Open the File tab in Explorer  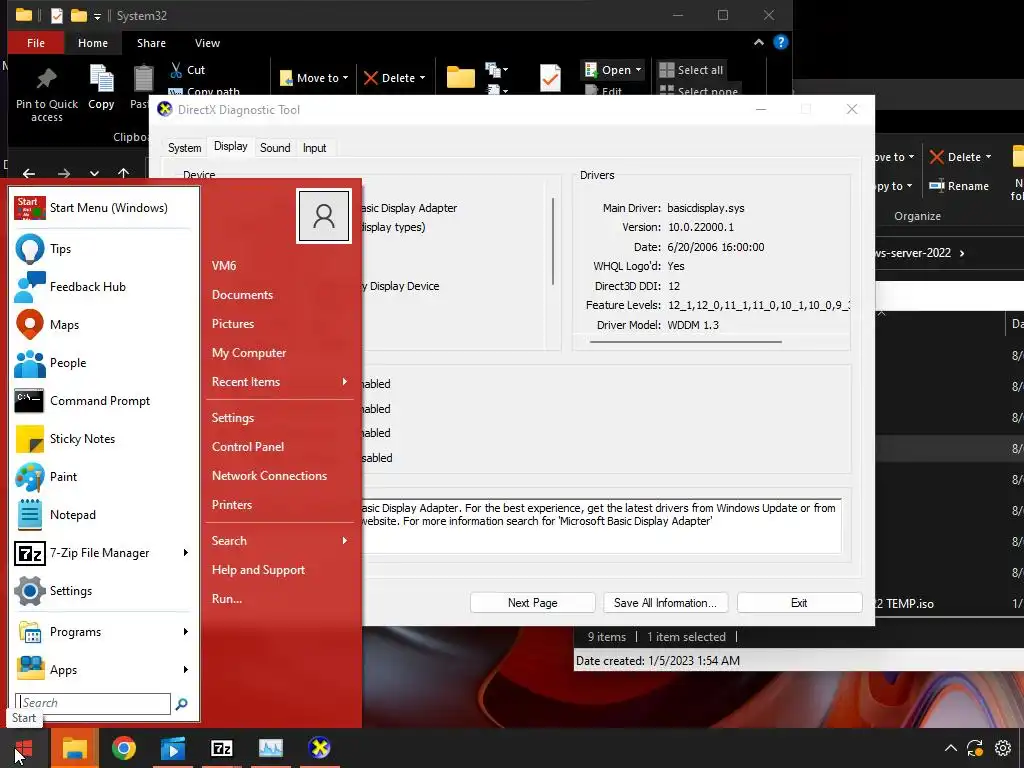point(36,43)
